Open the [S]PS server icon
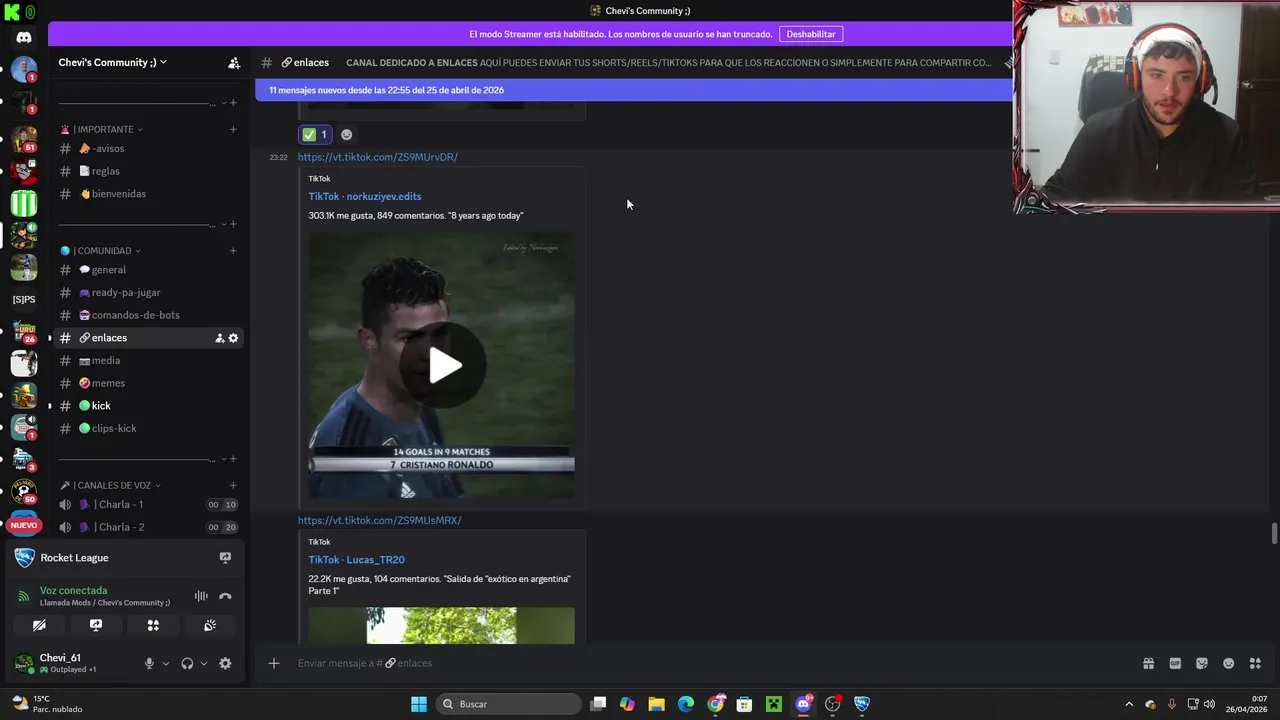 24,299
